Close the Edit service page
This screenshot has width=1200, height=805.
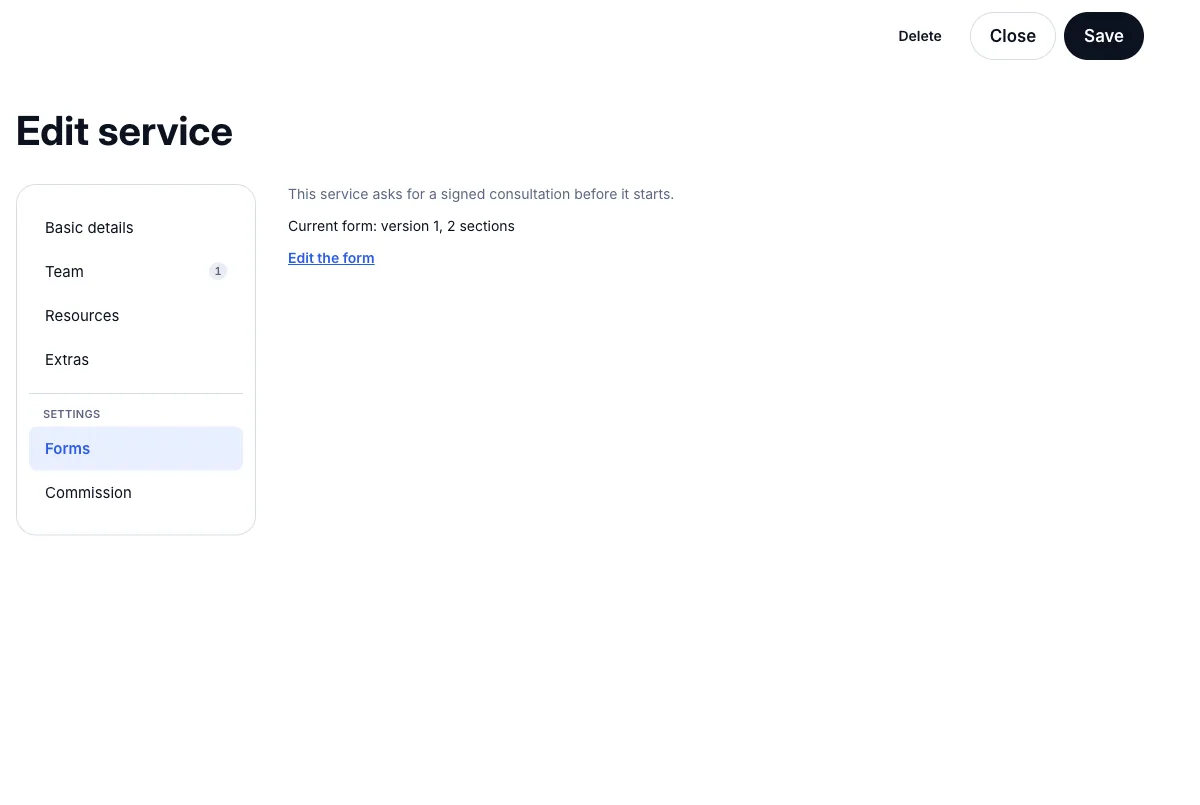coord(1012,36)
